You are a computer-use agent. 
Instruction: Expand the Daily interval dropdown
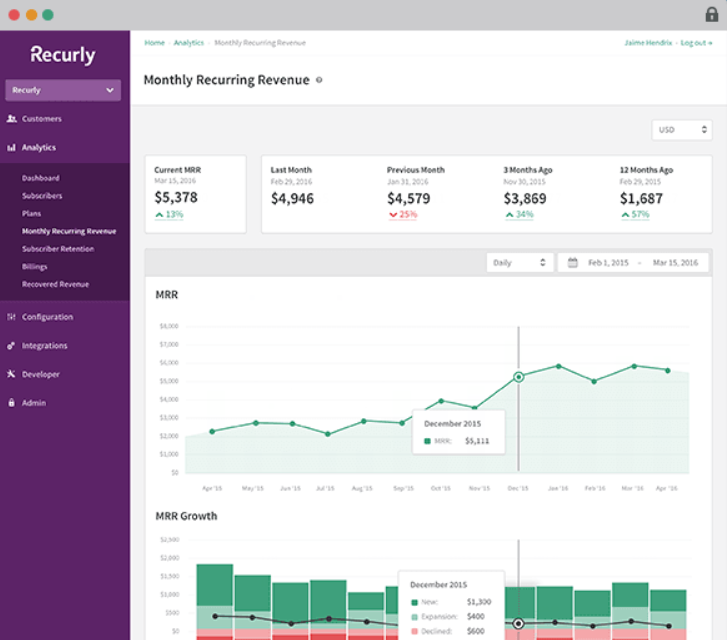(x=519, y=262)
